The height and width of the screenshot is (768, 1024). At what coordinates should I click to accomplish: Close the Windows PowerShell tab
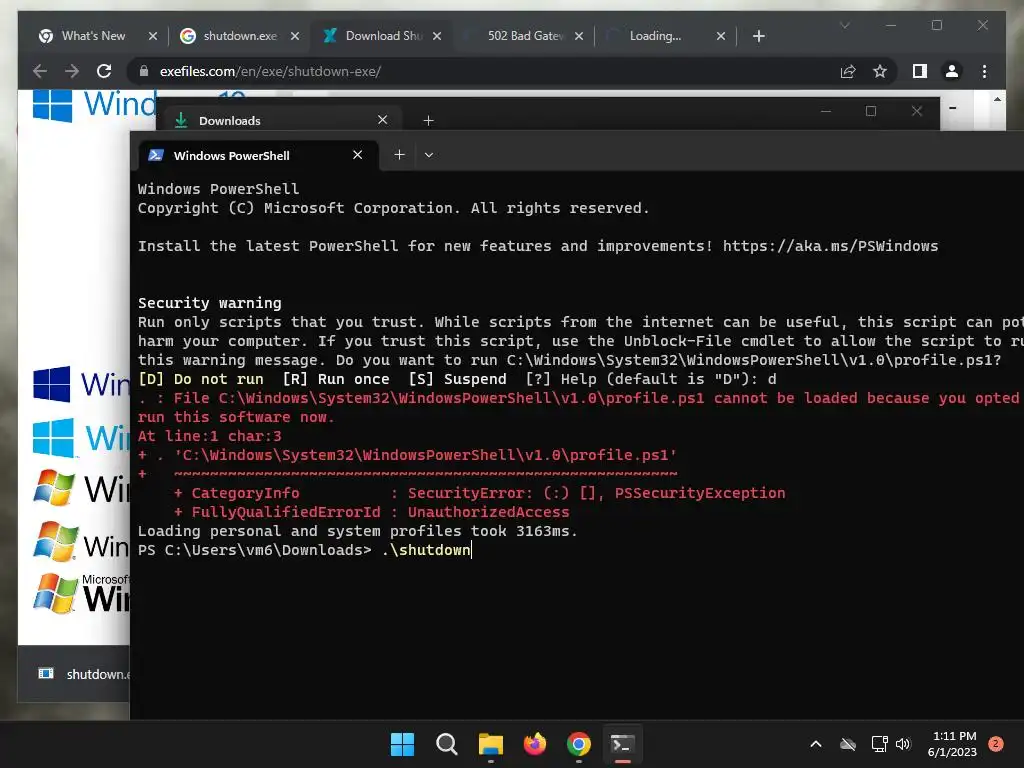[357, 155]
